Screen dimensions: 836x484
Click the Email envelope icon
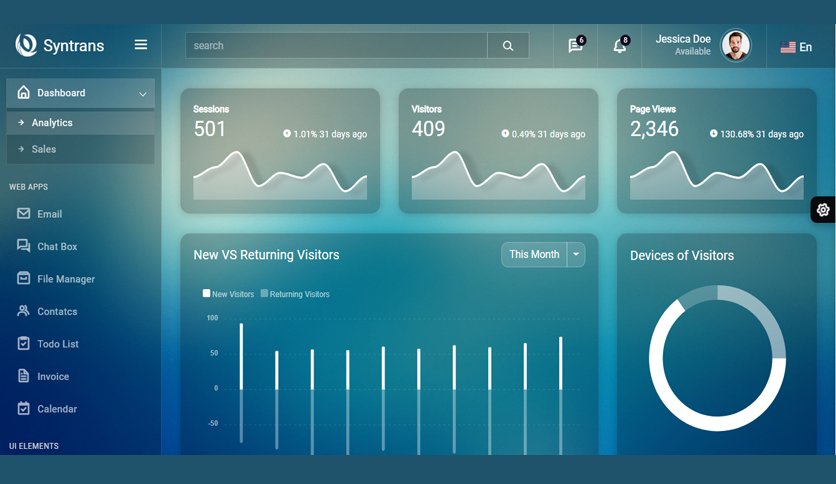click(23, 213)
